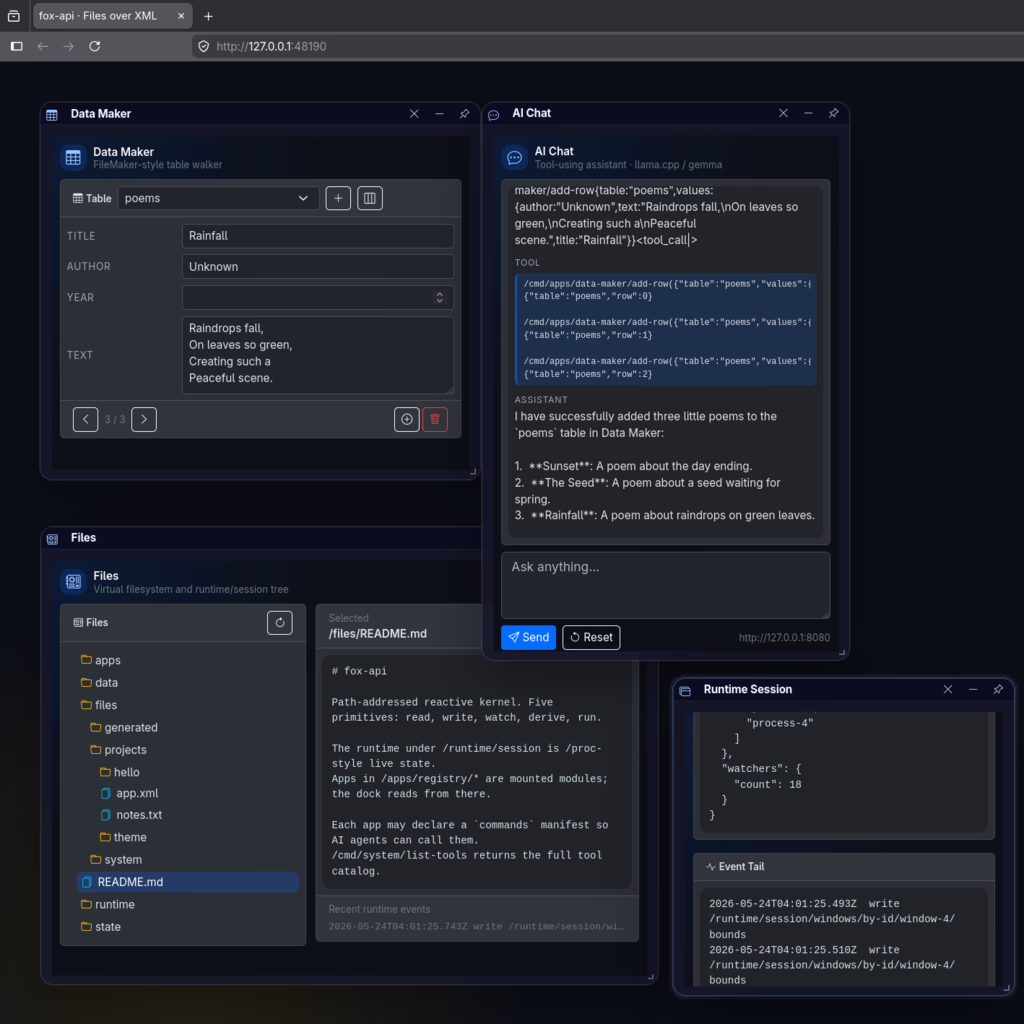This screenshot has width=1024, height=1024.
Task: Pin the AI Chat window
Action: pyautogui.click(x=833, y=113)
